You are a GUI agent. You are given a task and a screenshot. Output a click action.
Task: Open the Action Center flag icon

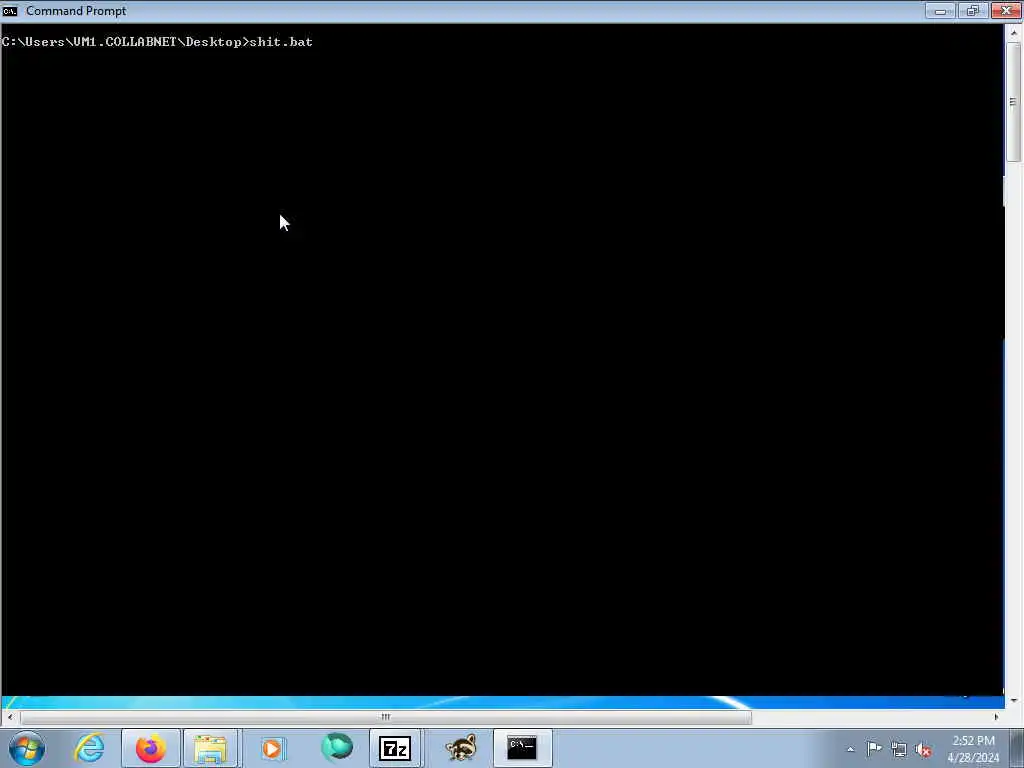coord(874,748)
